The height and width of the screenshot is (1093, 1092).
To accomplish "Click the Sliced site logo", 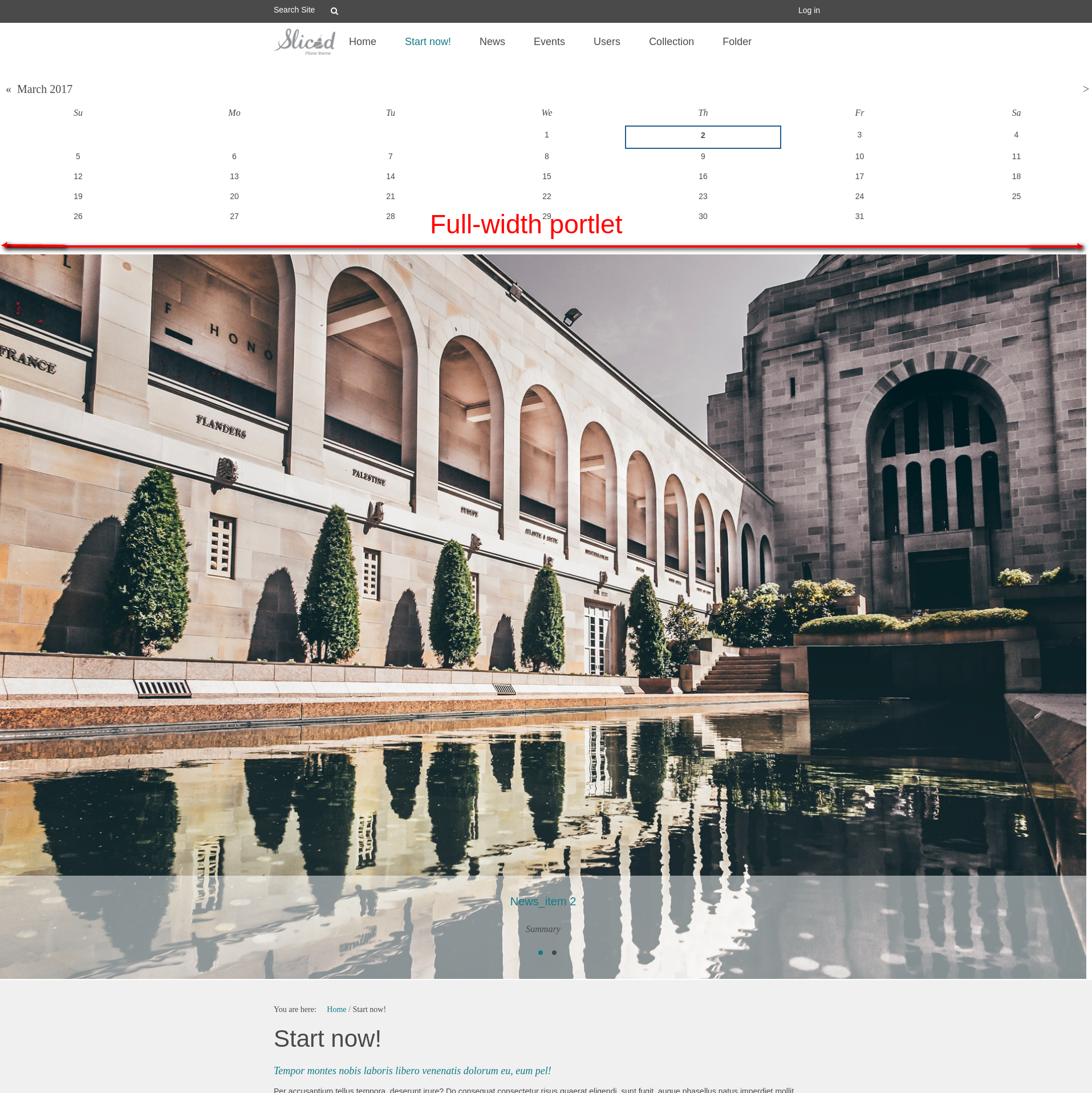I will 305,42.
